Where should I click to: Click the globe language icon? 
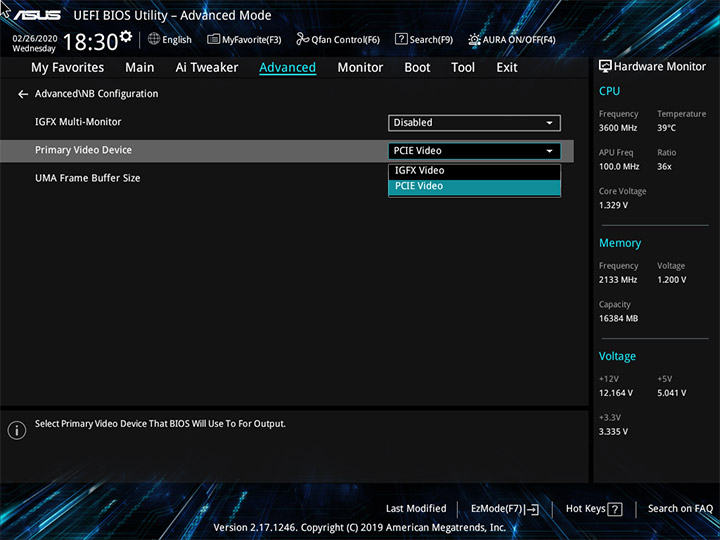[x=154, y=39]
